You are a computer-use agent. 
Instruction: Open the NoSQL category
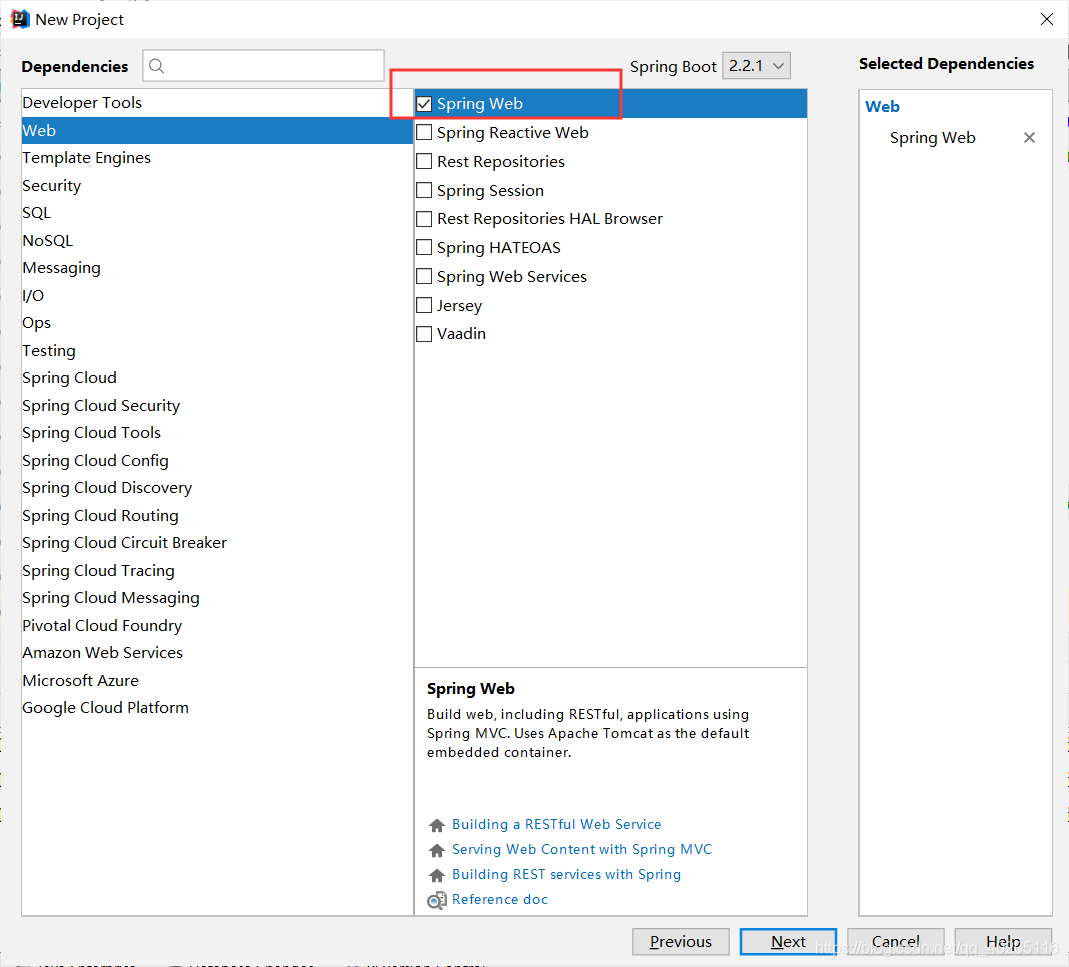point(217,240)
